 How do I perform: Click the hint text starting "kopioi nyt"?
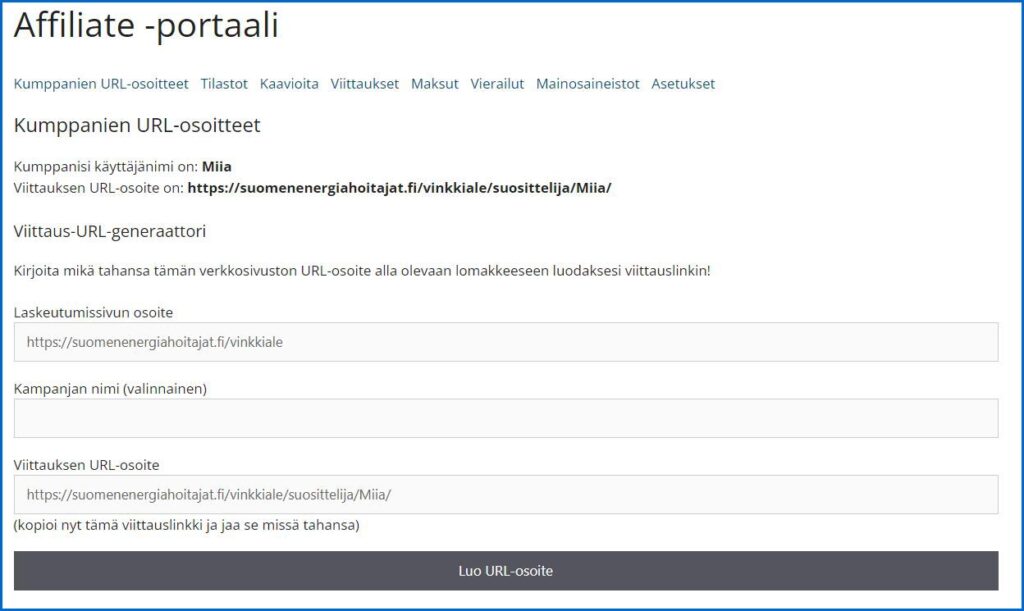click(187, 524)
